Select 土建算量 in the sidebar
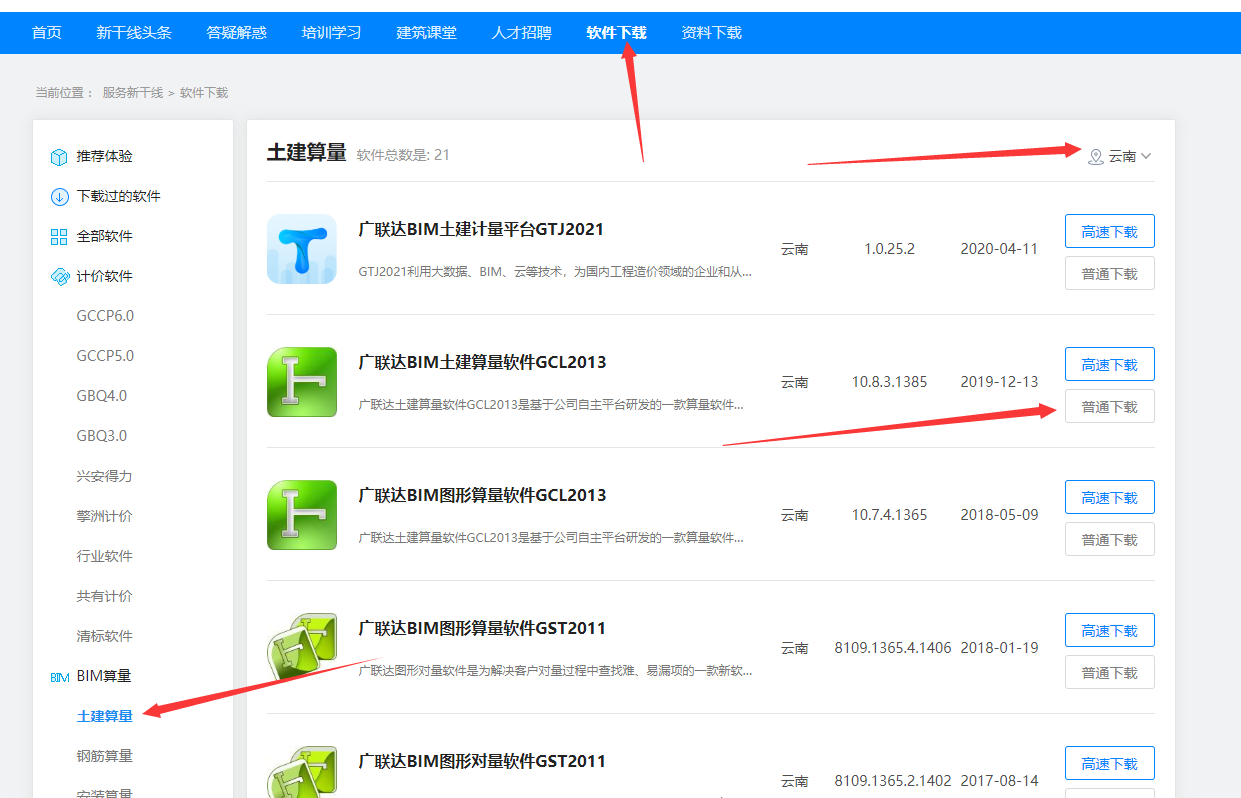Image resolution: width=1241 pixels, height=798 pixels. click(105, 716)
